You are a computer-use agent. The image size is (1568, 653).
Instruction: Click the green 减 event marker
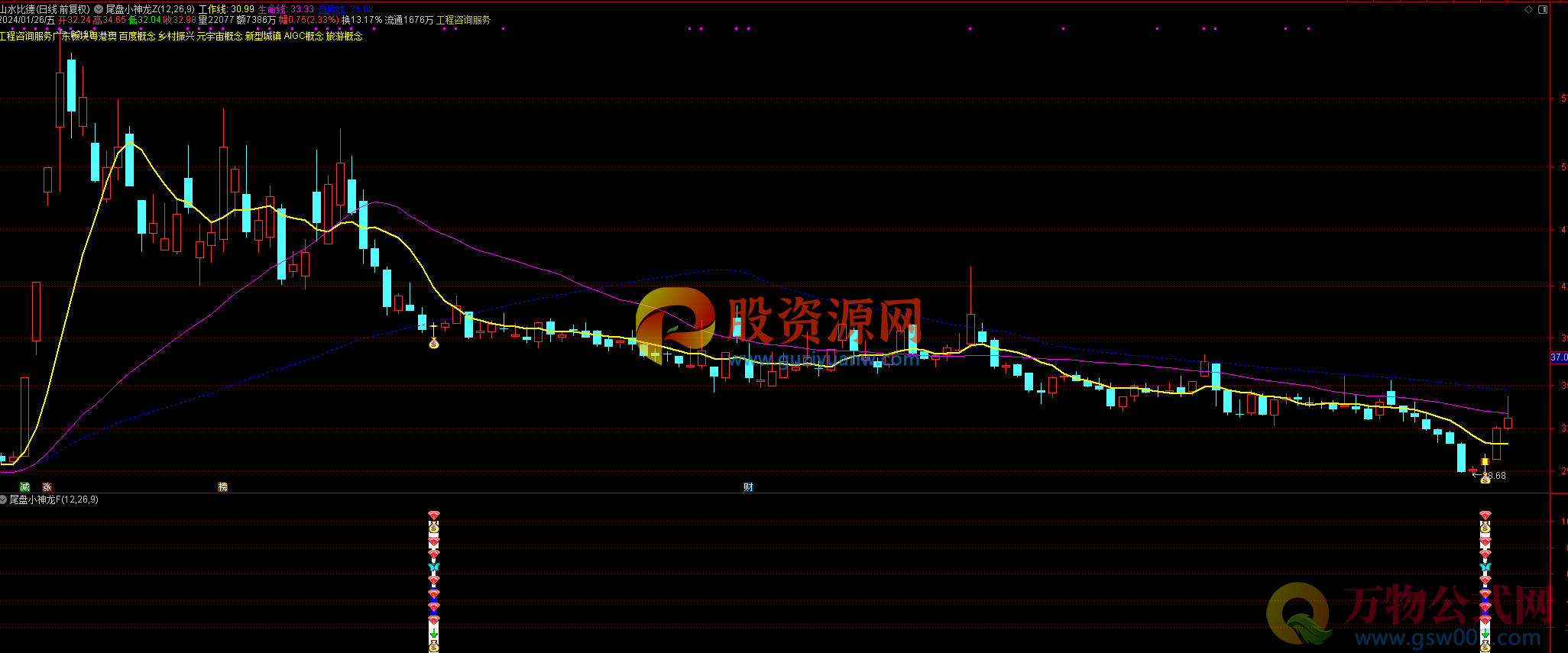(24, 487)
